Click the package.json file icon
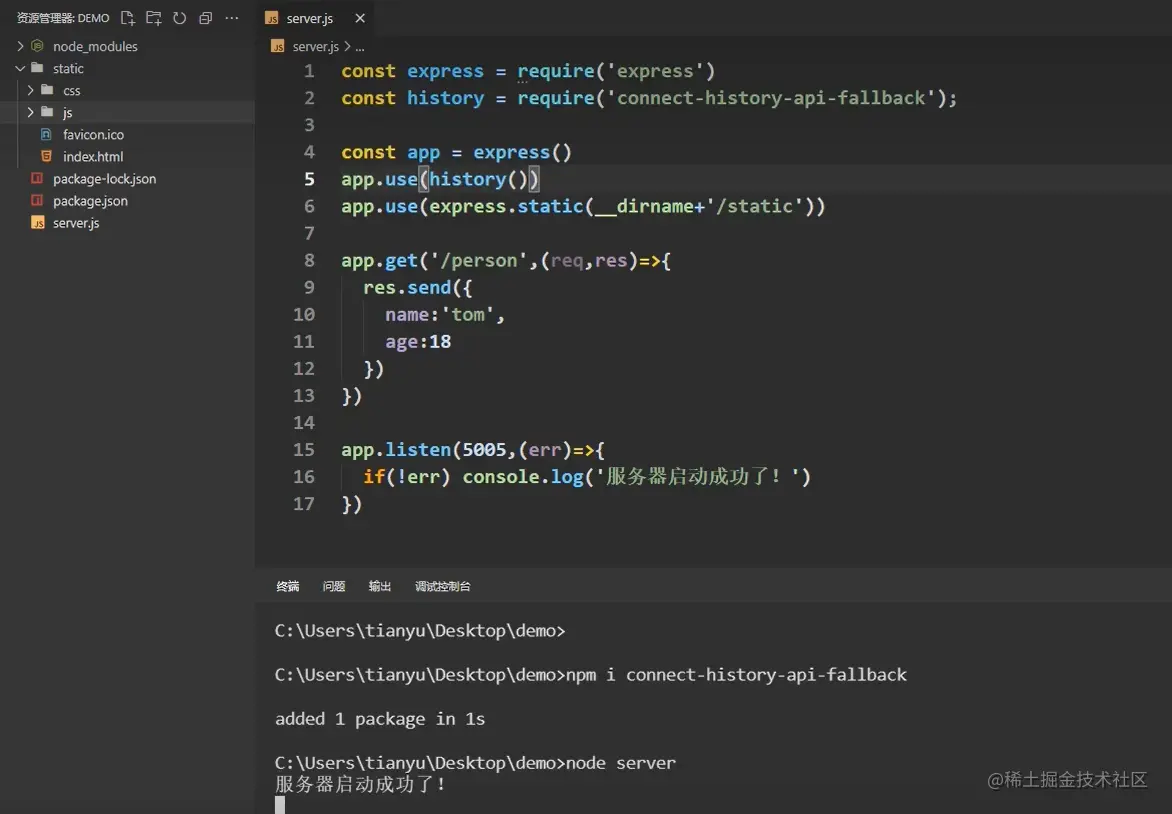Screen dimensions: 1172x814 tap(37, 200)
